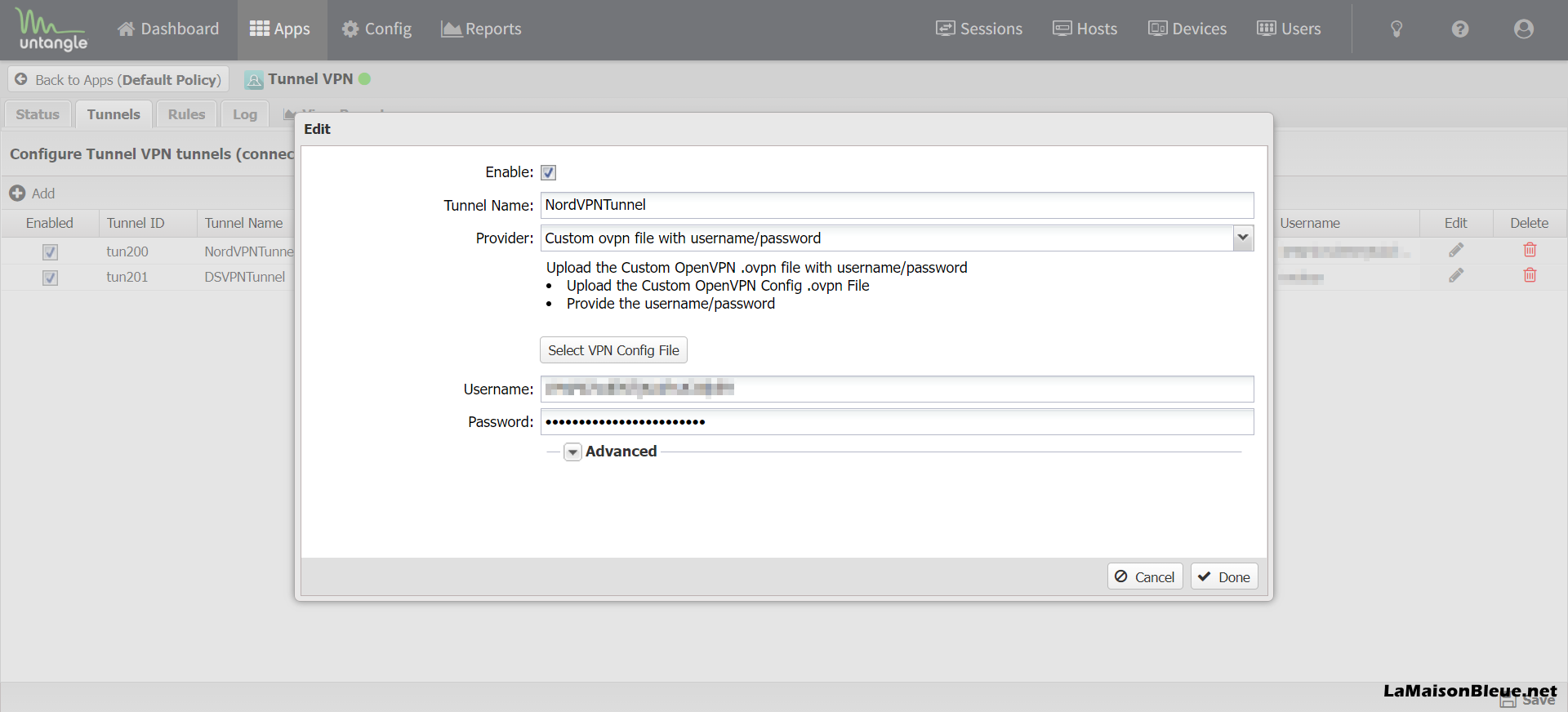View the Devices list
Viewport: 1568px width, 712px height.
(1187, 29)
